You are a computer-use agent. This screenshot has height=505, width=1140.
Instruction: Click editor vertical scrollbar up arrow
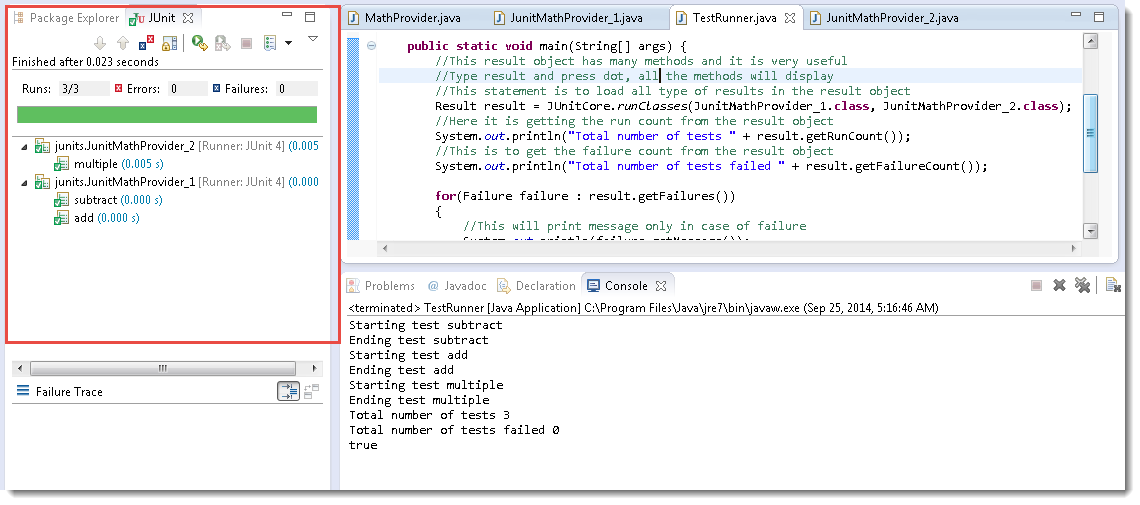point(1090,41)
